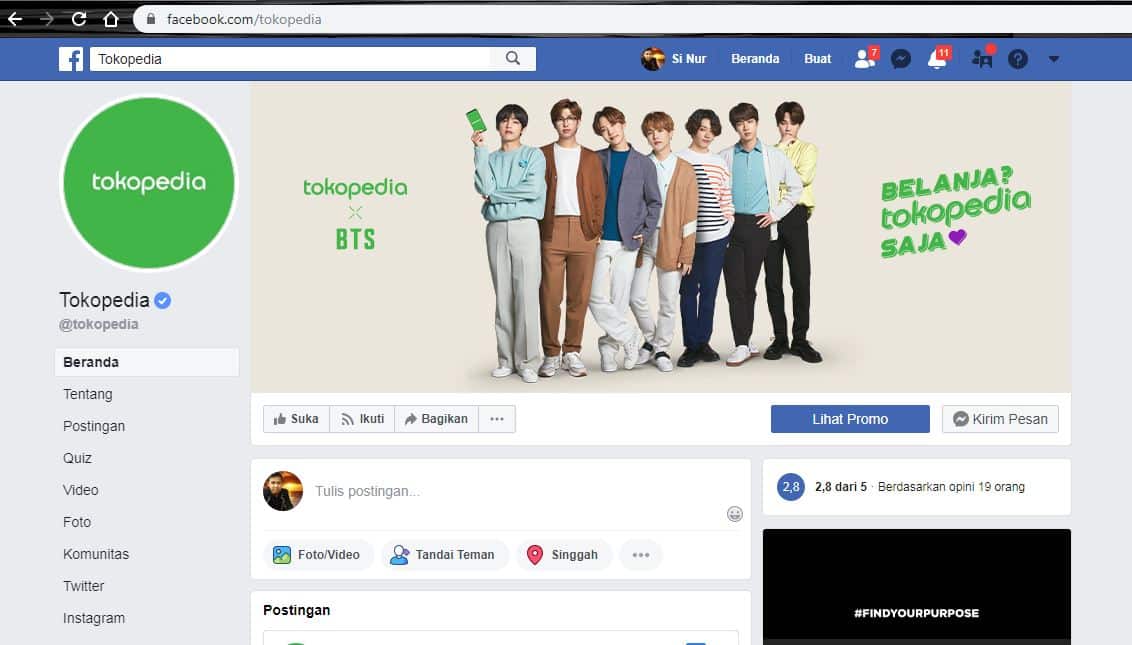The height and width of the screenshot is (645, 1132).
Task: Expand the account dropdown arrow
Action: click(x=1054, y=59)
